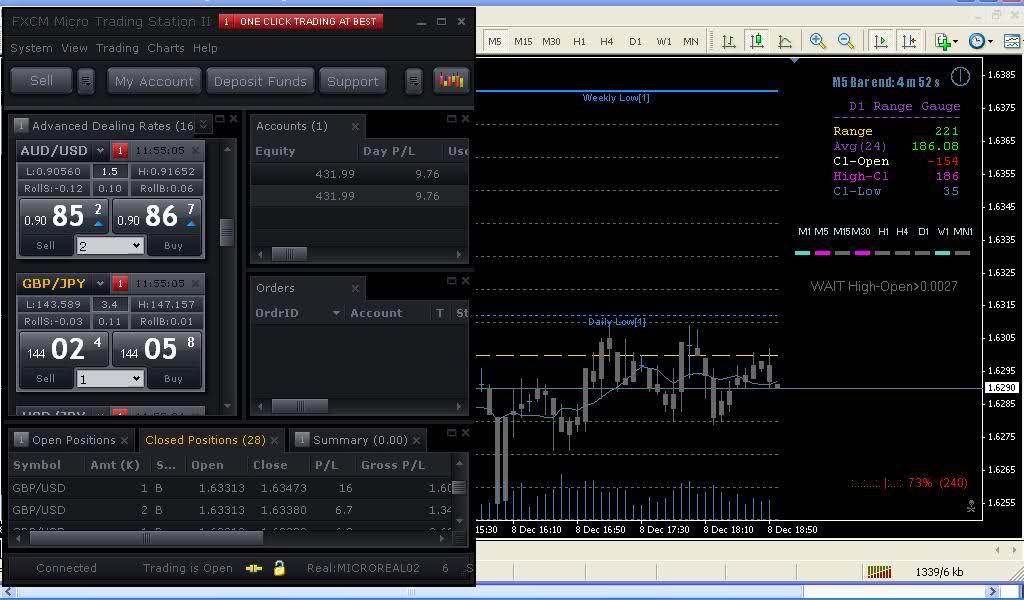Click Deposit Funds button

[x=260, y=81]
